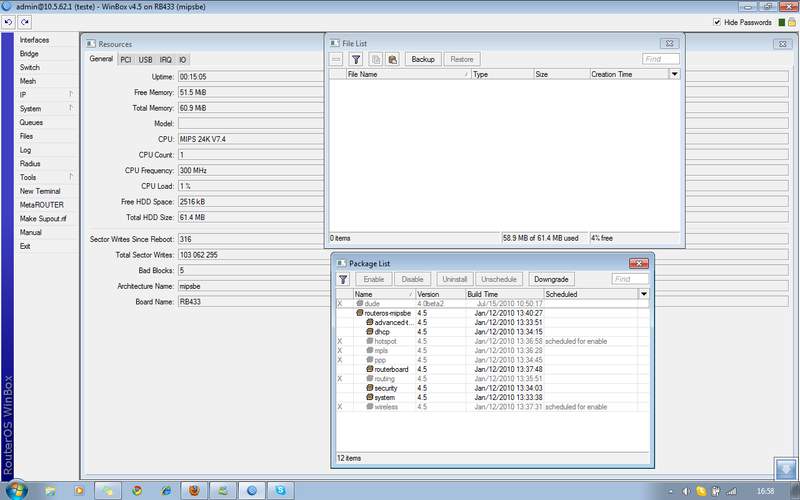This screenshot has height=500, width=800.
Task: Expand the IP submenu
Action: [x=46, y=94]
